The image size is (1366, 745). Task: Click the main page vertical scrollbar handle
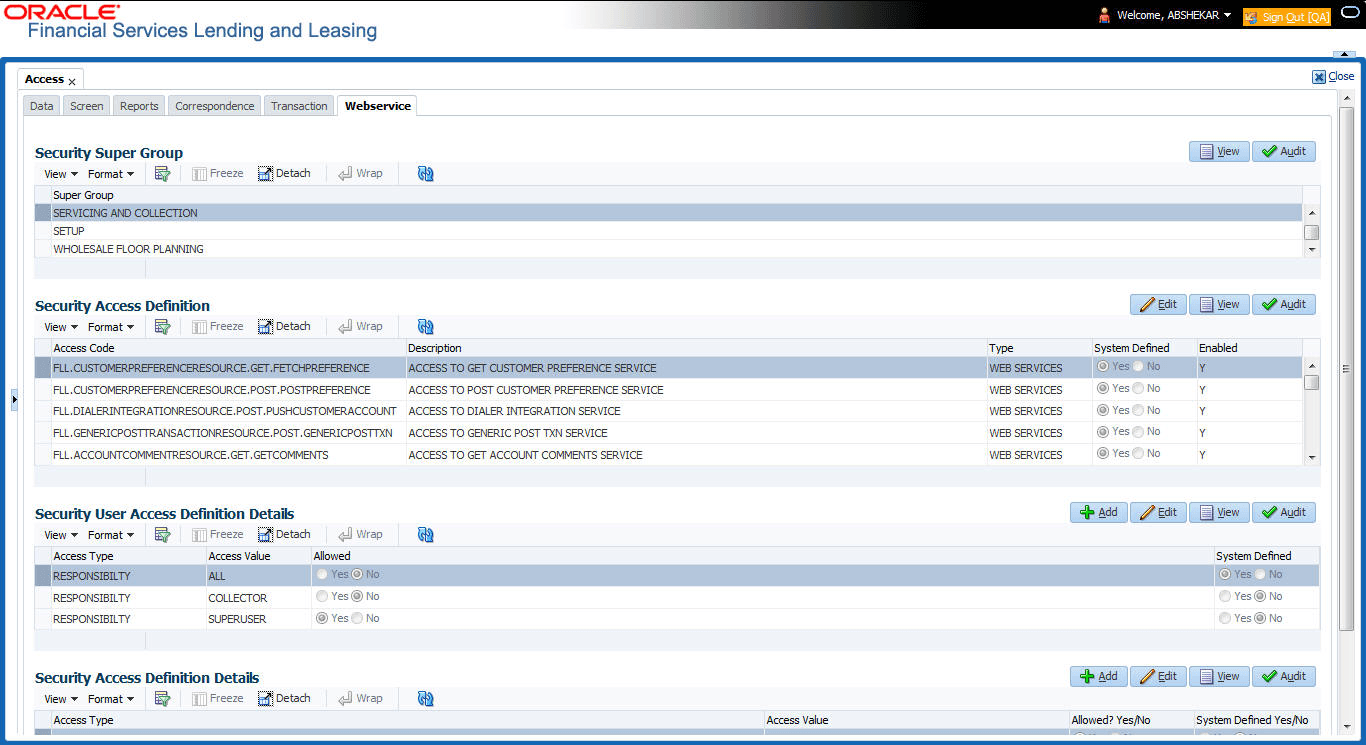1344,368
